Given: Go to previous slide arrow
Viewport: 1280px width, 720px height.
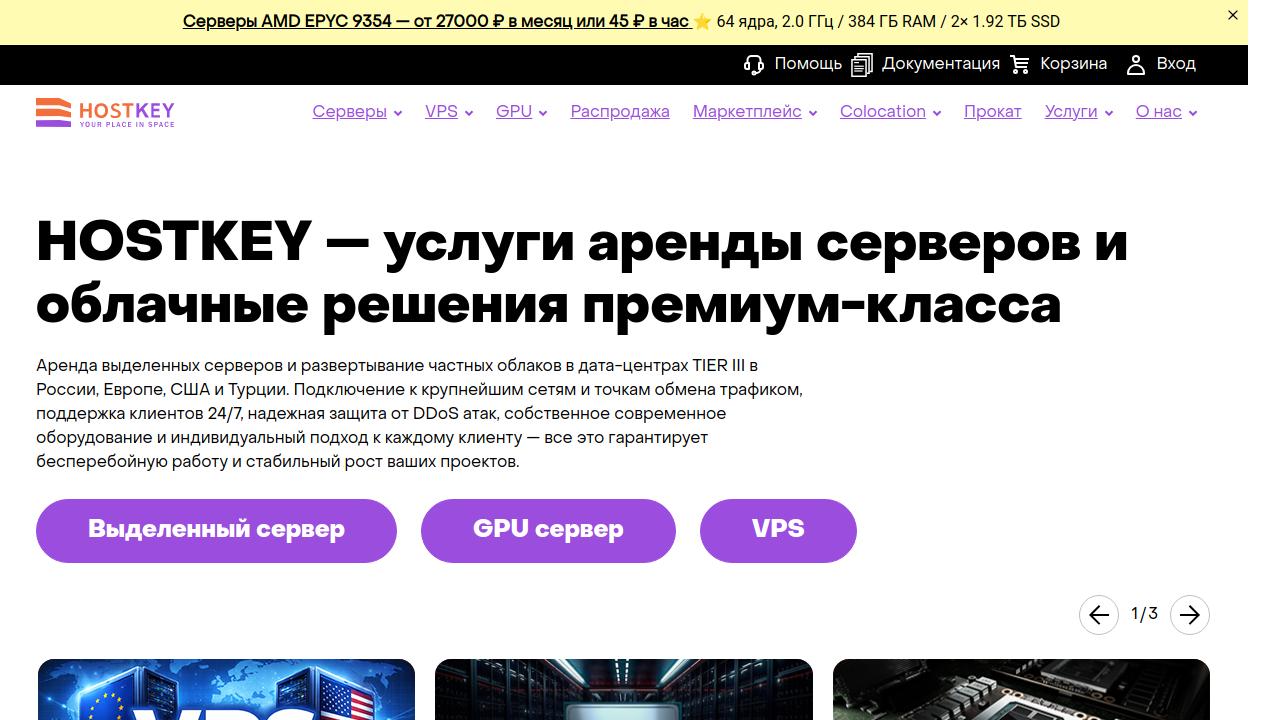Looking at the screenshot, I should [x=1098, y=615].
